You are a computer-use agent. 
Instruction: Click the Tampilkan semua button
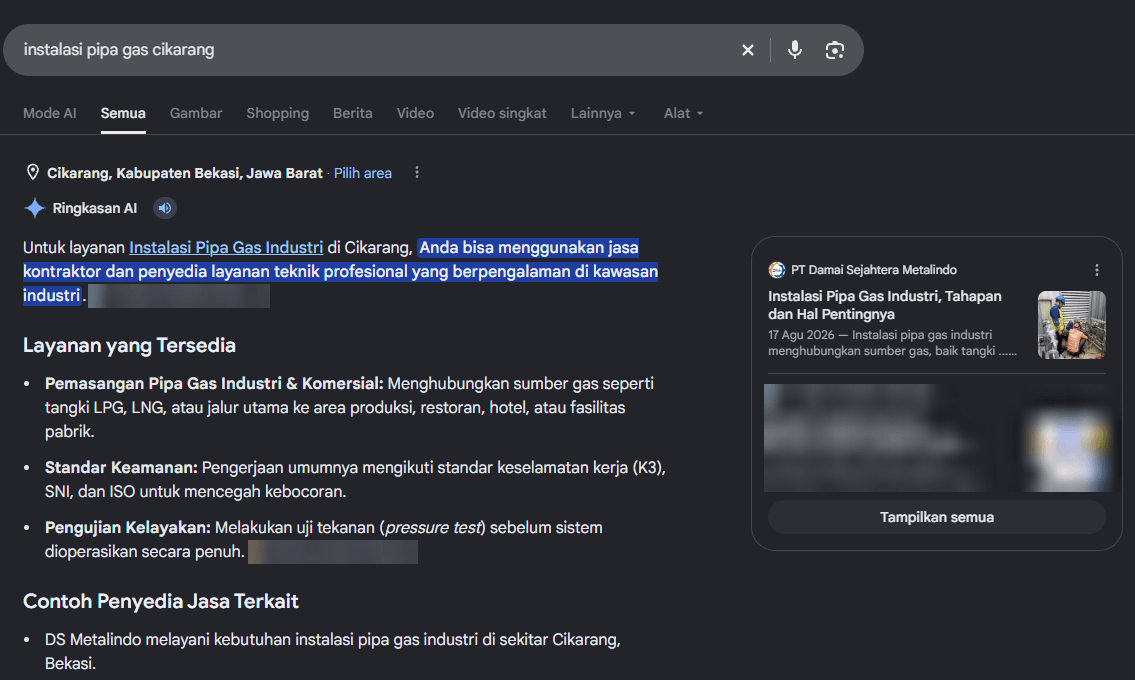pyautogui.click(x=937, y=517)
